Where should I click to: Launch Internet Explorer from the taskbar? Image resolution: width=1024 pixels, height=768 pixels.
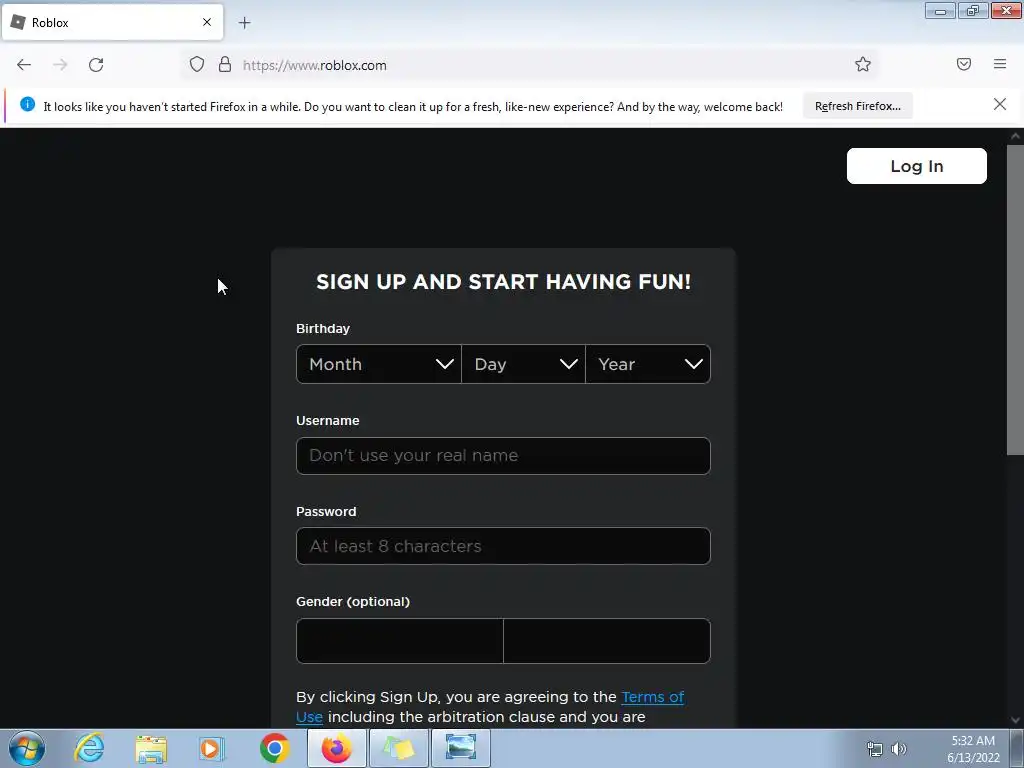coord(89,748)
